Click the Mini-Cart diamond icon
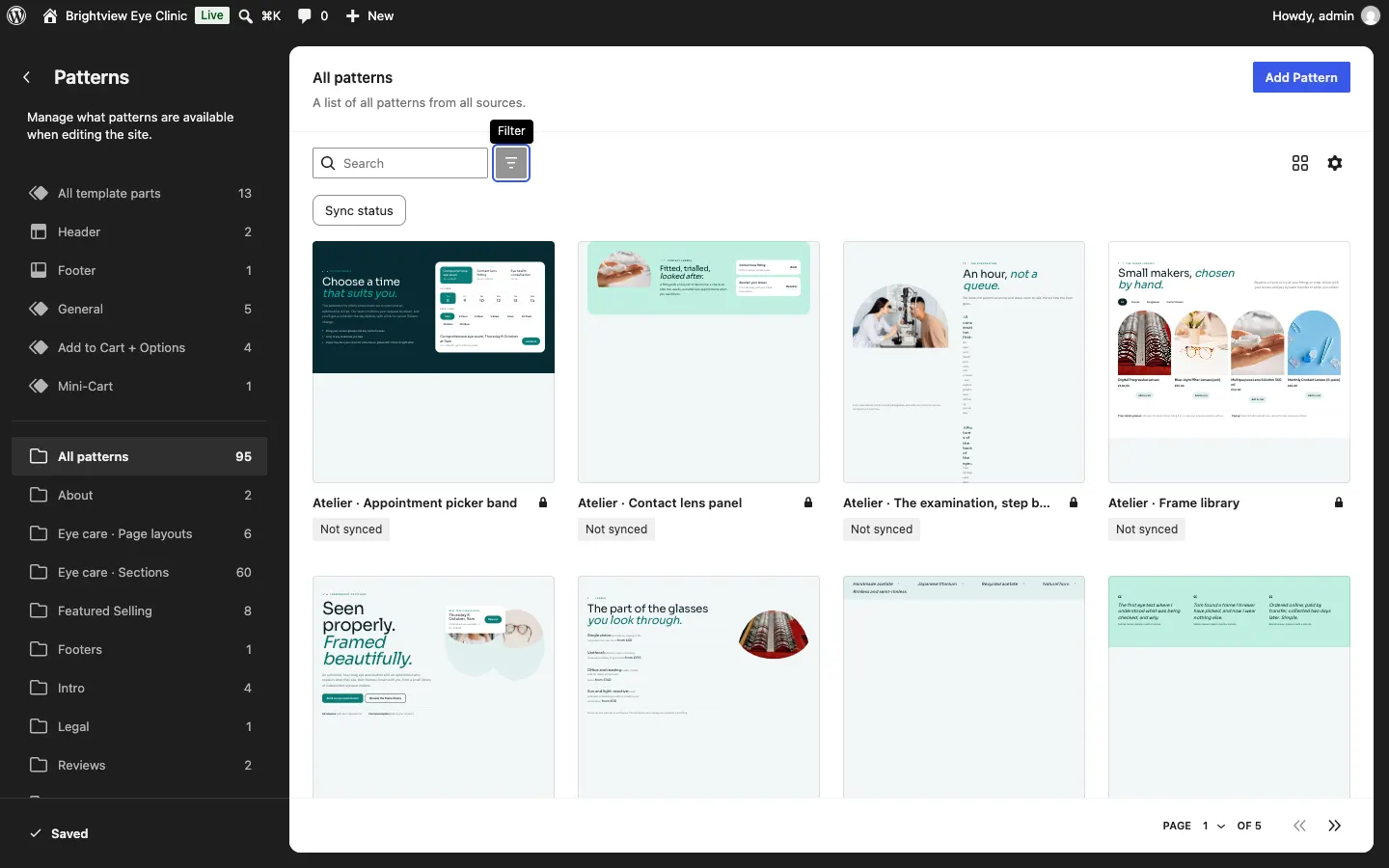The width and height of the screenshot is (1389, 868). coord(39,386)
